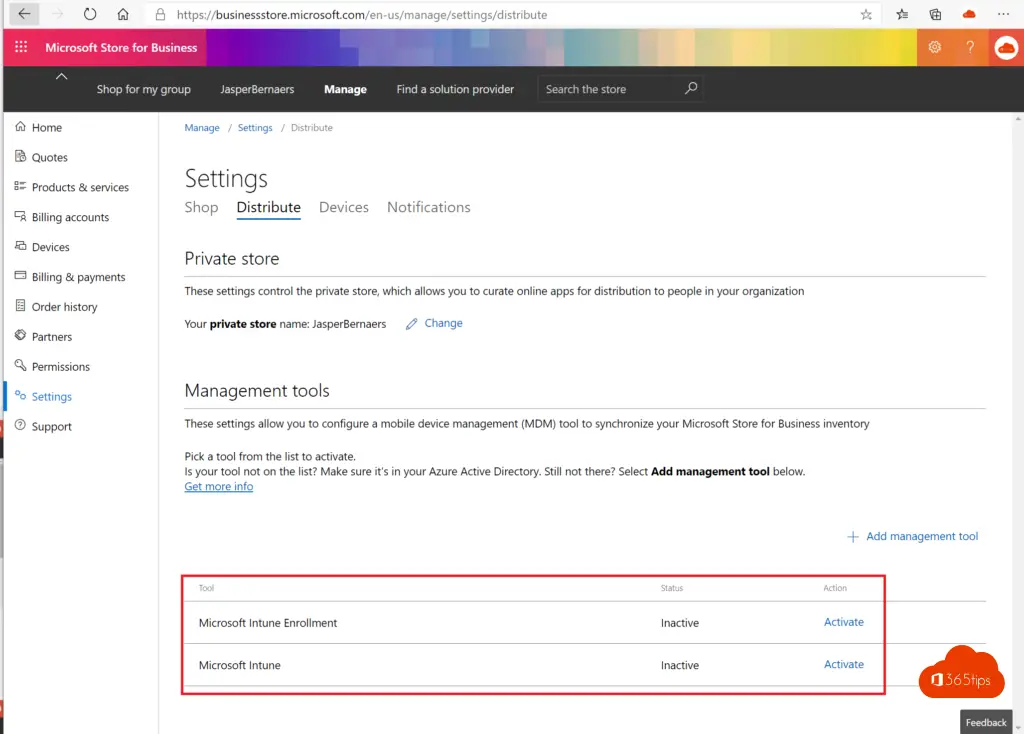
Task: Click the Manage breadcrumb link
Action: [202, 128]
